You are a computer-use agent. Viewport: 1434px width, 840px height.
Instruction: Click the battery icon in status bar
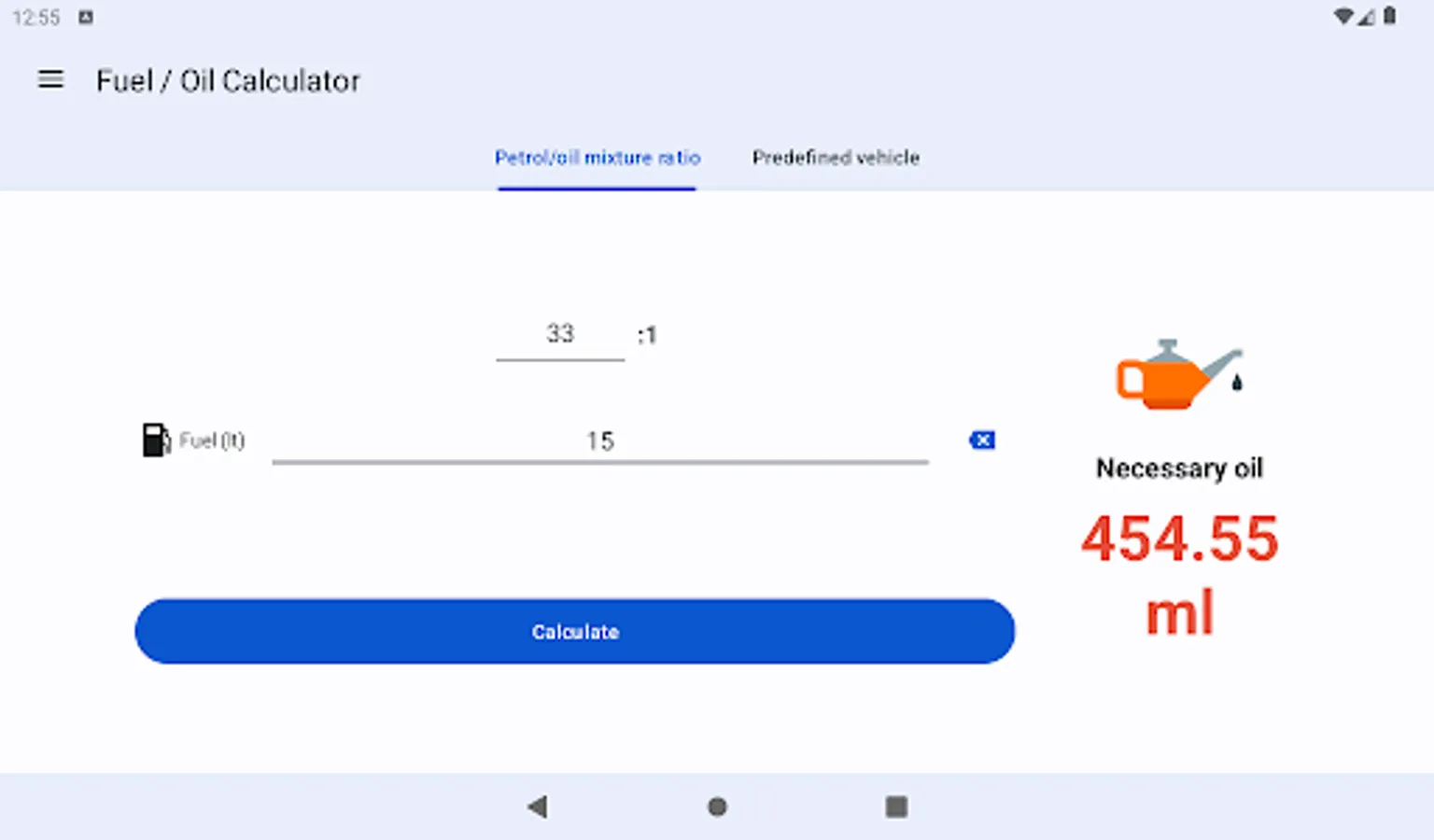click(x=1390, y=17)
